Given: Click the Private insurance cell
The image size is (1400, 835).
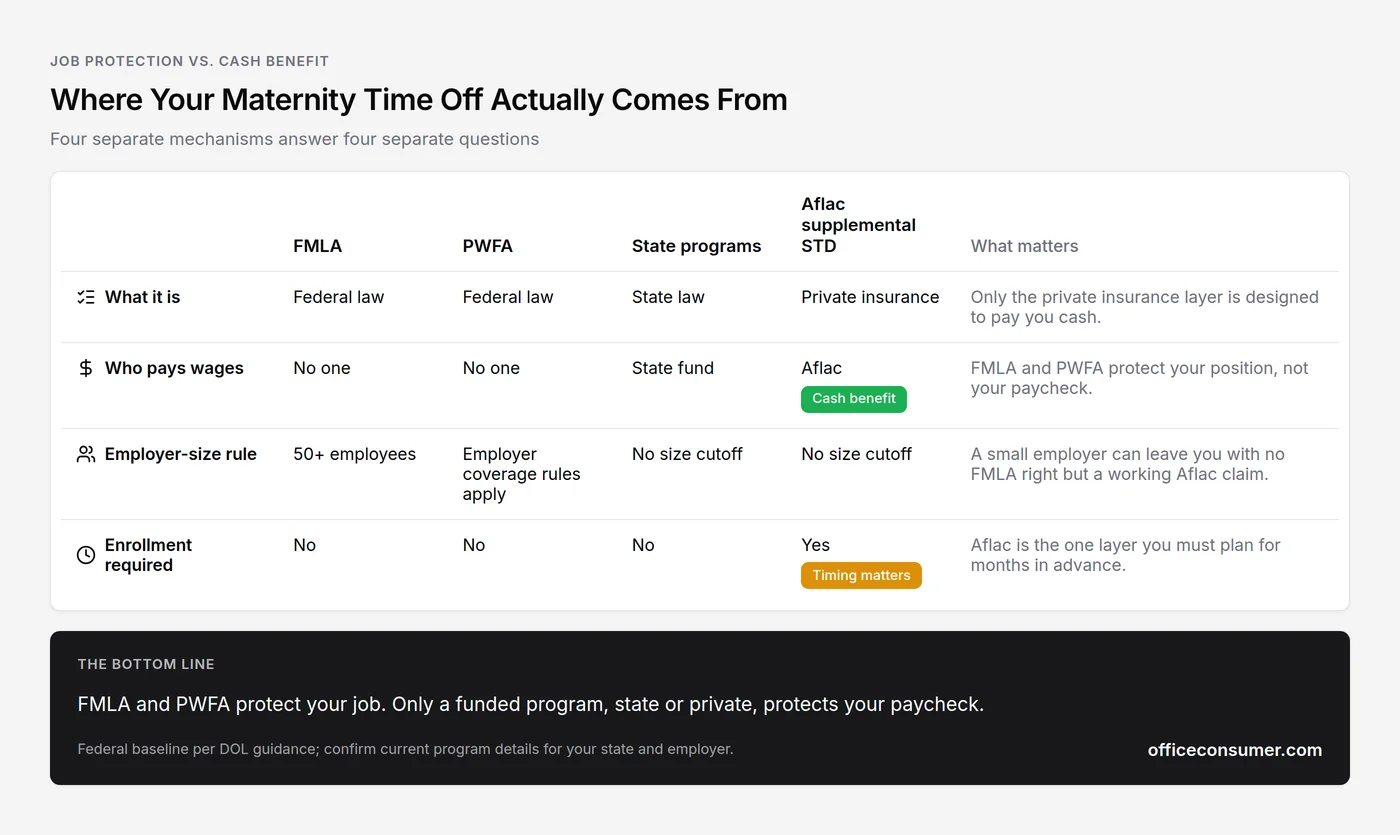Looking at the screenshot, I should click(x=870, y=297).
